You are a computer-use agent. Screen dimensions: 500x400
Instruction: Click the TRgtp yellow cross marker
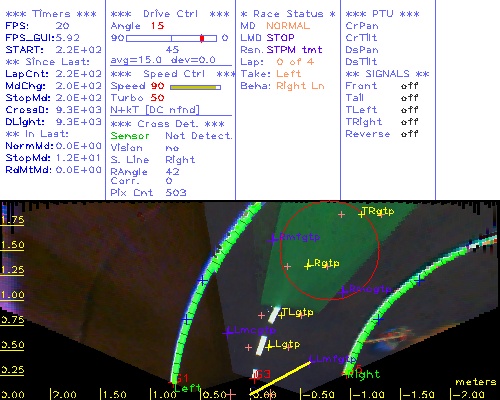point(362,214)
